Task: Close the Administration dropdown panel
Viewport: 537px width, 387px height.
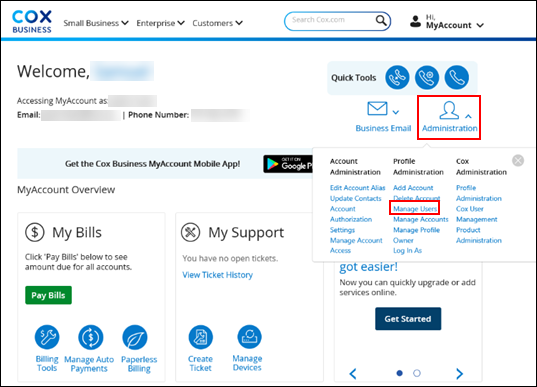Action: click(518, 160)
